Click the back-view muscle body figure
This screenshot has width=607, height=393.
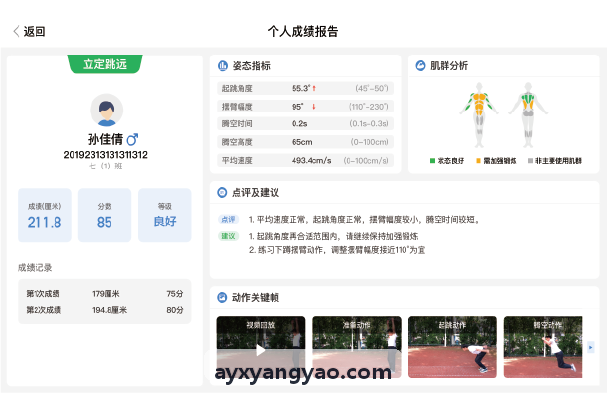(528, 115)
